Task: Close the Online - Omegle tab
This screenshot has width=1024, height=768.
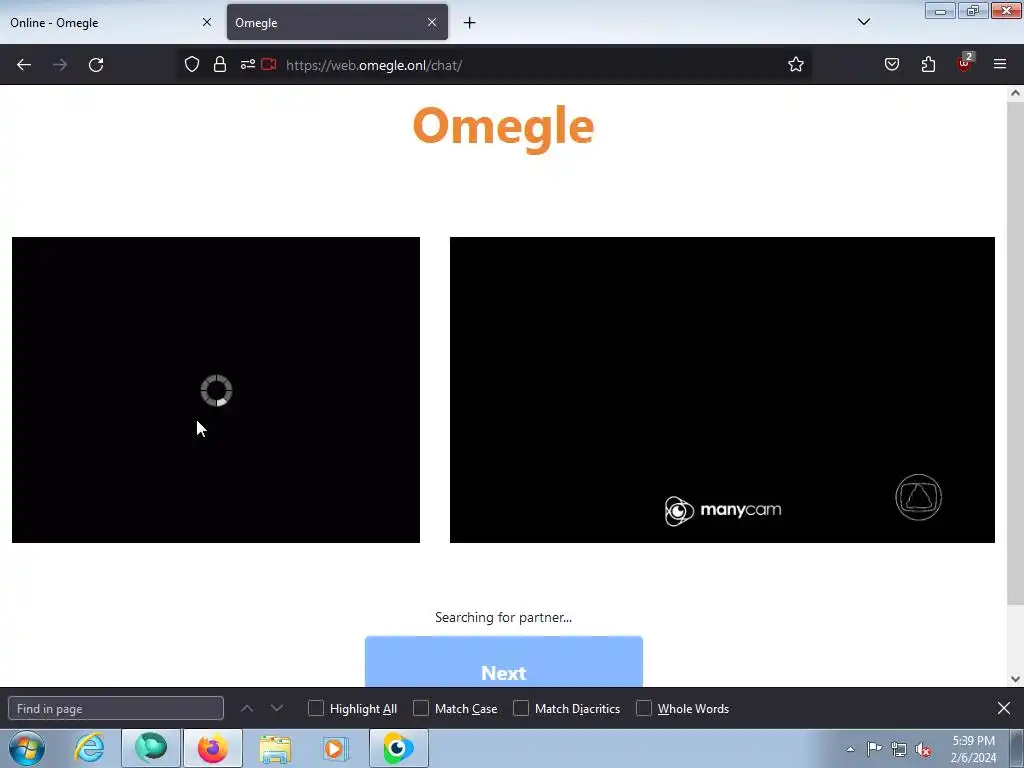Action: [x=207, y=22]
